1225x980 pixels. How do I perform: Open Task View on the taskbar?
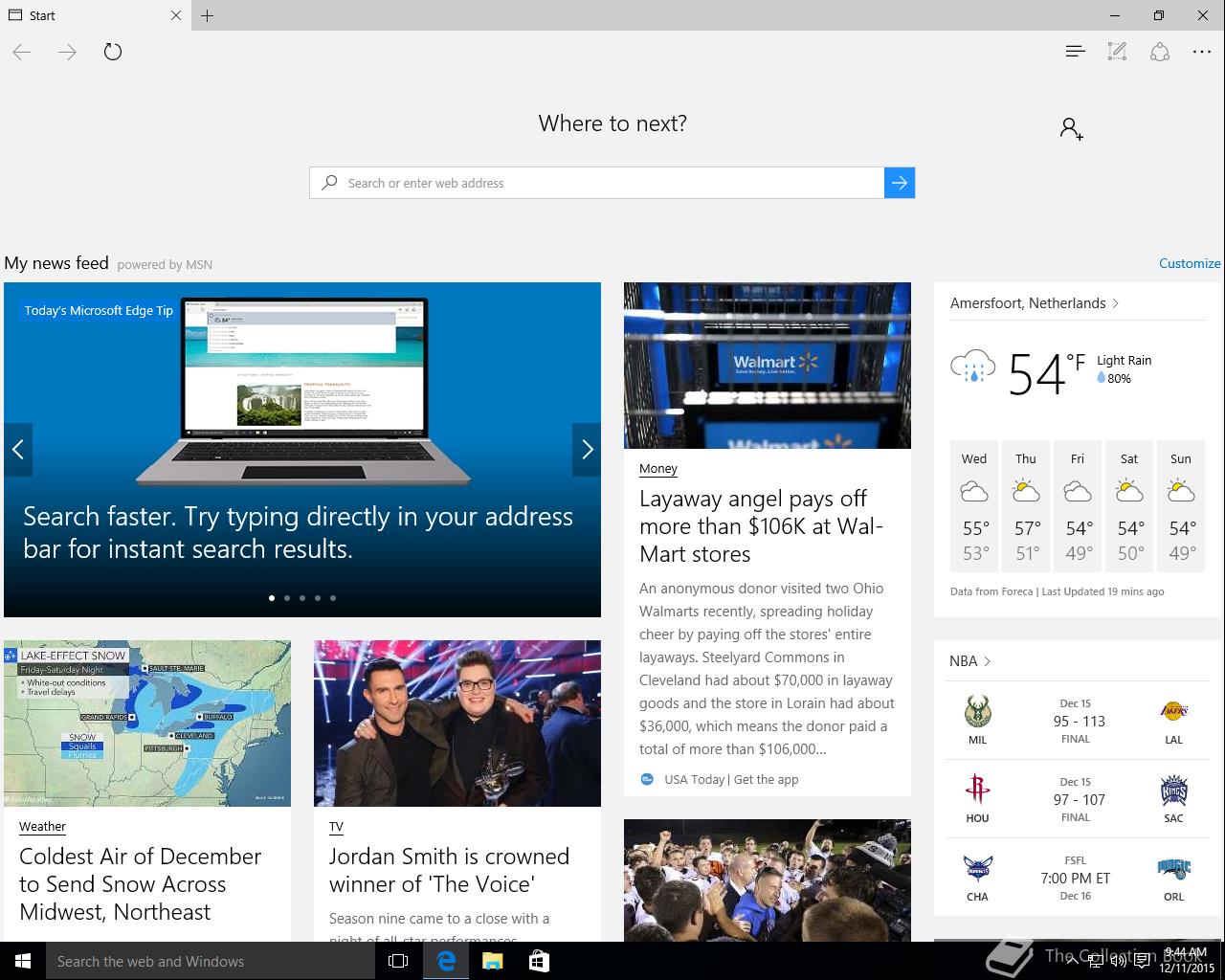coord(398,961)
